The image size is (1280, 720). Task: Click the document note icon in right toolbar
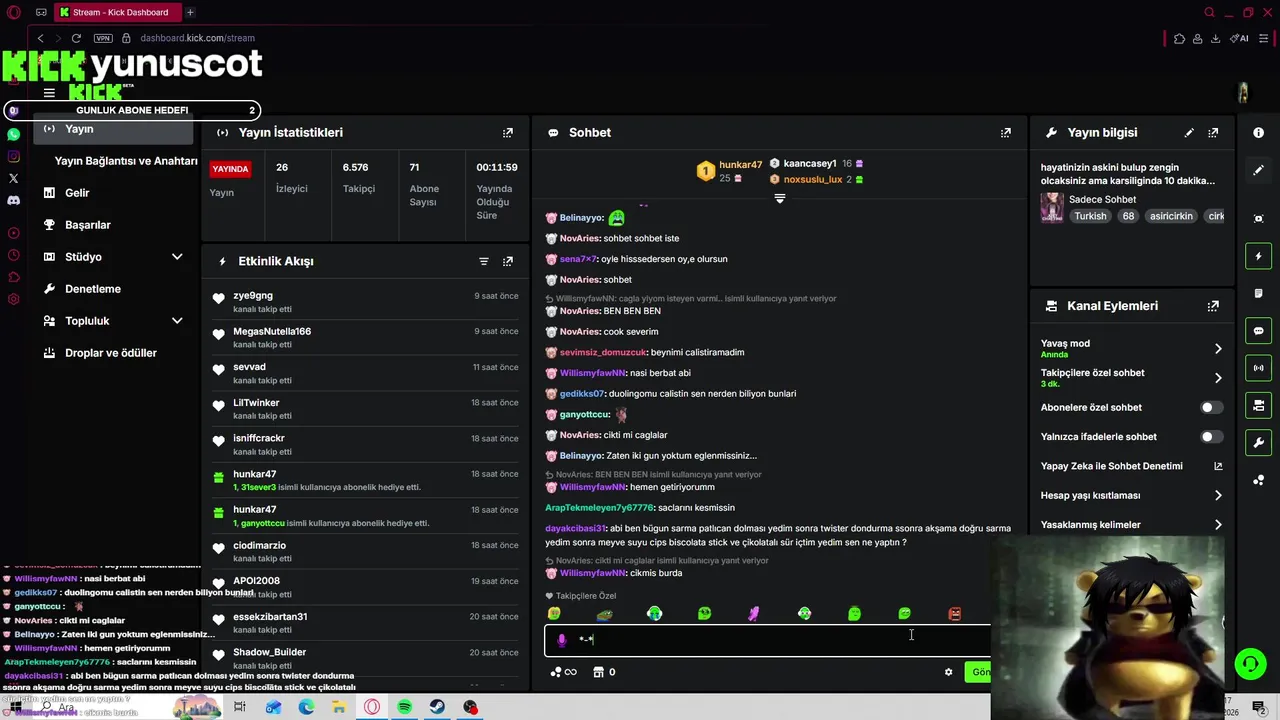(1258, 293)
